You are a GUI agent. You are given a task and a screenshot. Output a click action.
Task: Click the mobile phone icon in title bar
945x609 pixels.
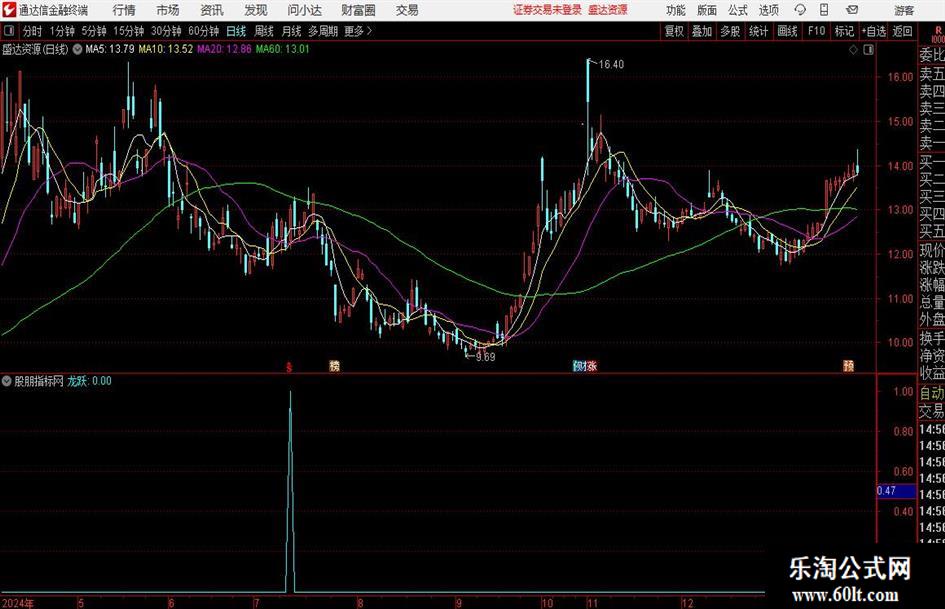coord(824,10)
